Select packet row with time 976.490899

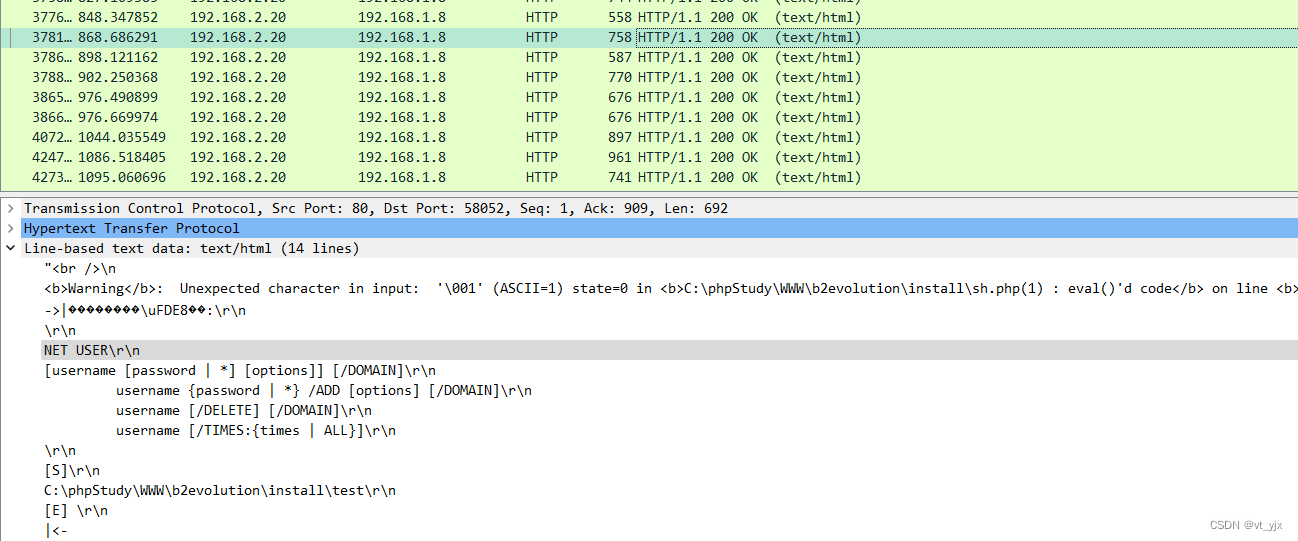(649, 97)
